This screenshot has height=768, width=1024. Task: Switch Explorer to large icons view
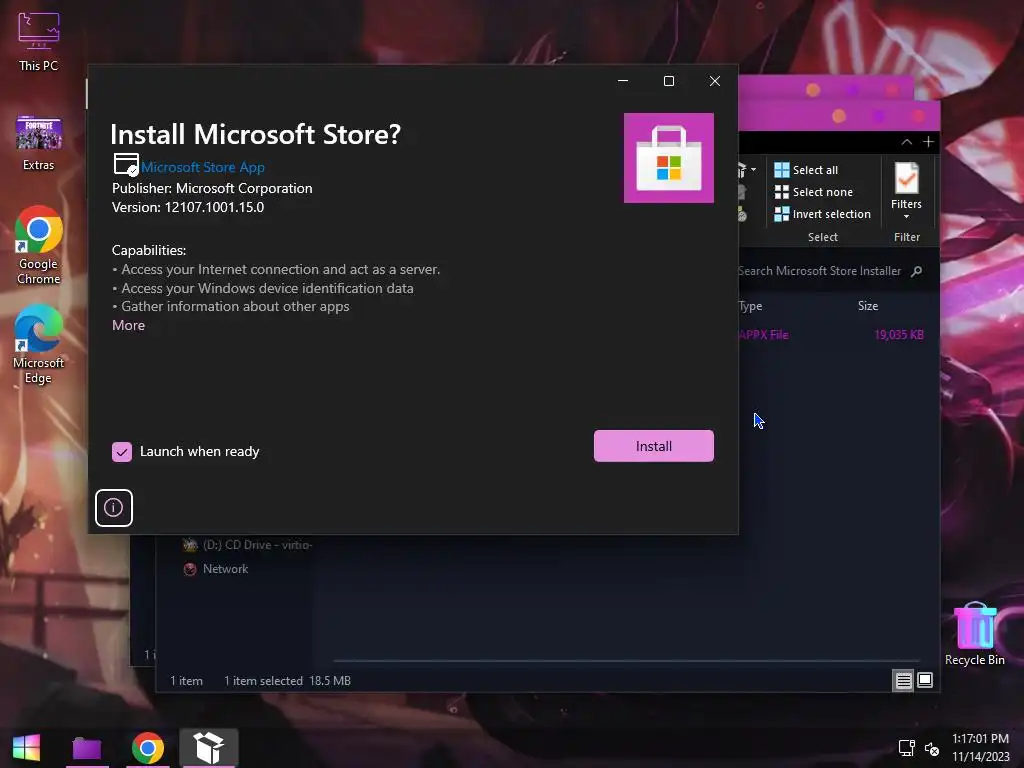coord(925,680)
